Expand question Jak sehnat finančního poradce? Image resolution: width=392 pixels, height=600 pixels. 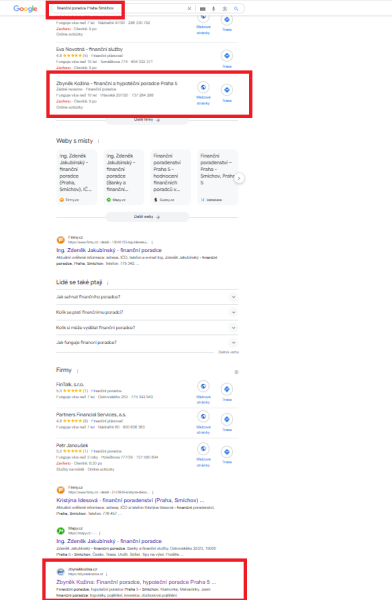(147, 297)
